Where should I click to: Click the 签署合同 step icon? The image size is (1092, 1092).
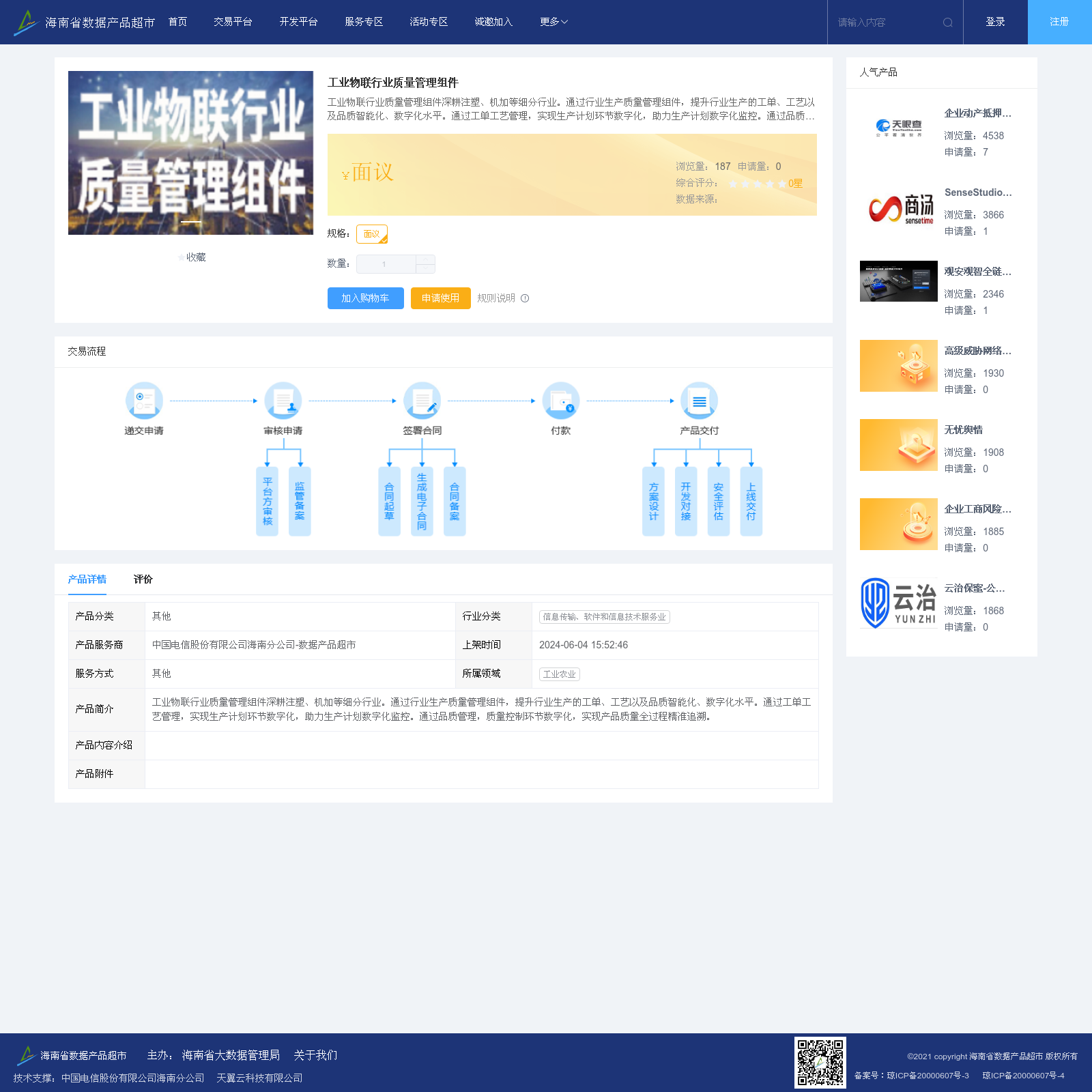tap(422, 401)
